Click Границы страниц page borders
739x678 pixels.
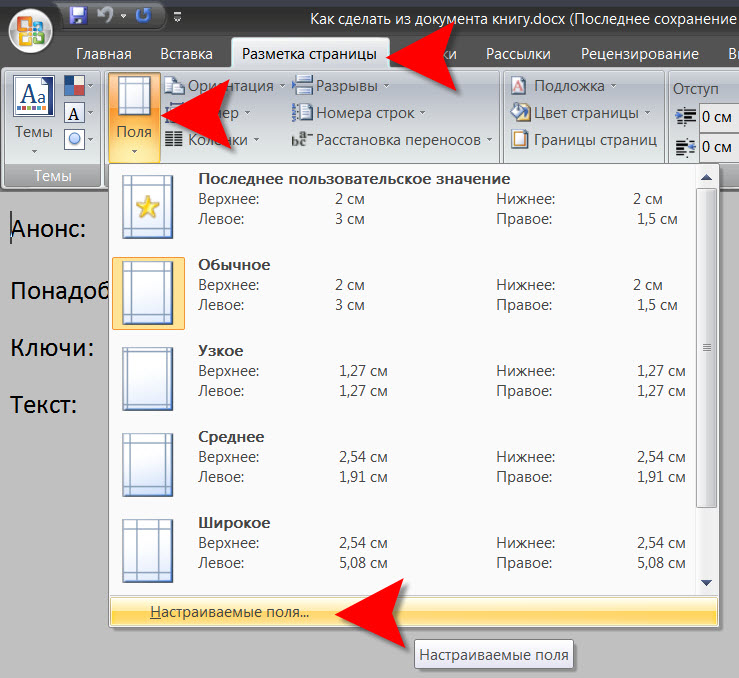click(x=584, y=139)
